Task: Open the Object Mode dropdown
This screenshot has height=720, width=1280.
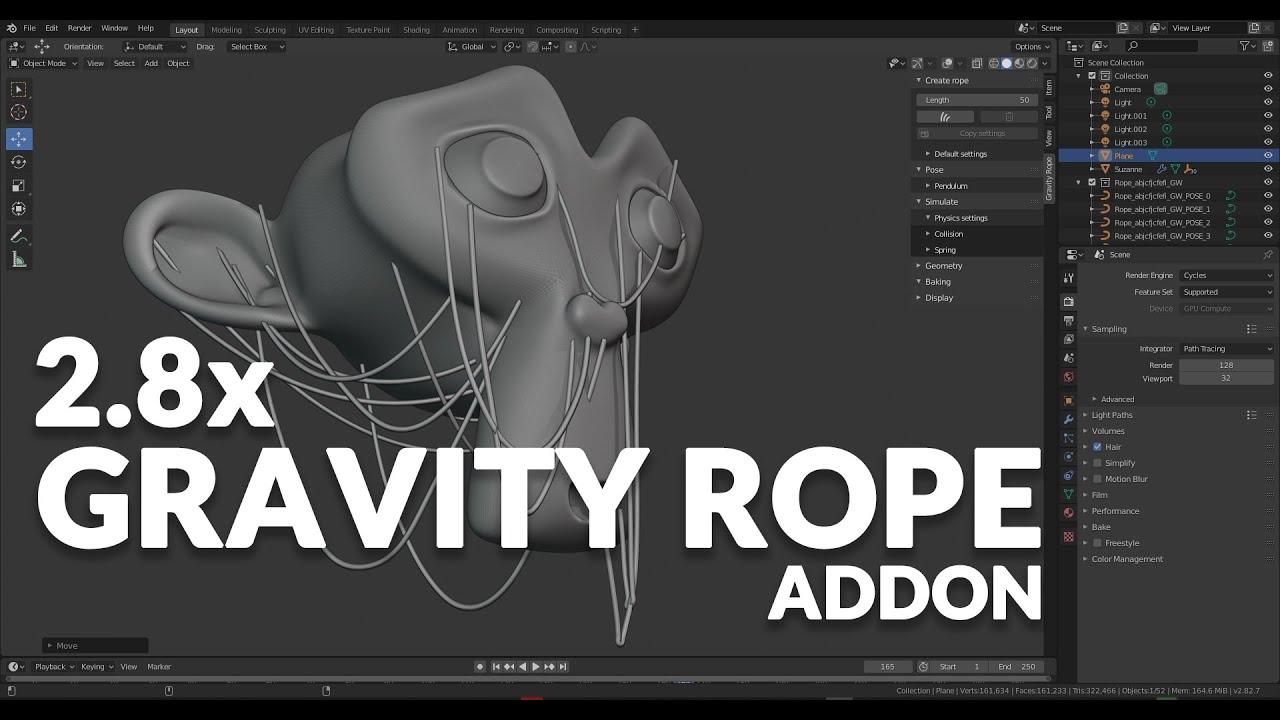Action: [43, 63]
